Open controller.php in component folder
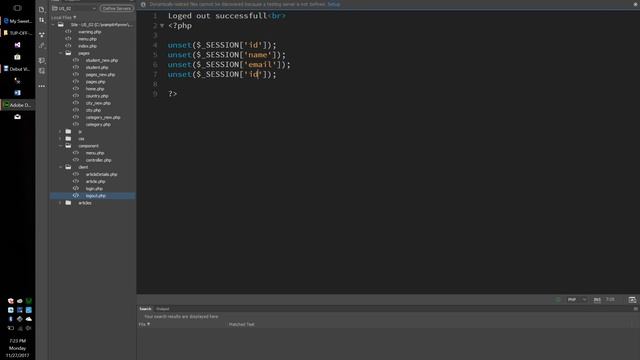 coord(98,160)
